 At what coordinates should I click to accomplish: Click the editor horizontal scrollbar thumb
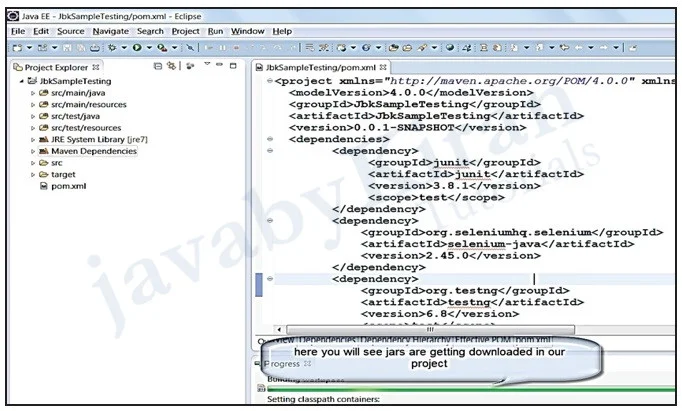click(x=430, y=330)
